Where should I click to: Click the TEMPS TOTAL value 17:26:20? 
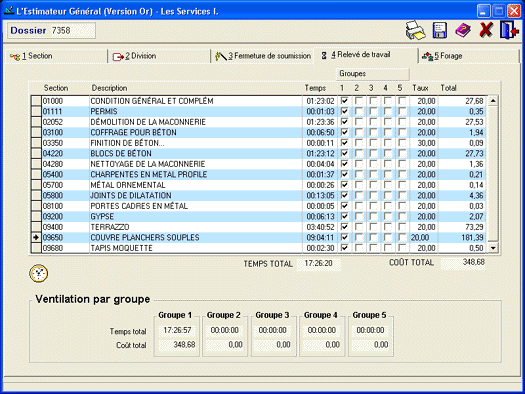coord(318,263)
